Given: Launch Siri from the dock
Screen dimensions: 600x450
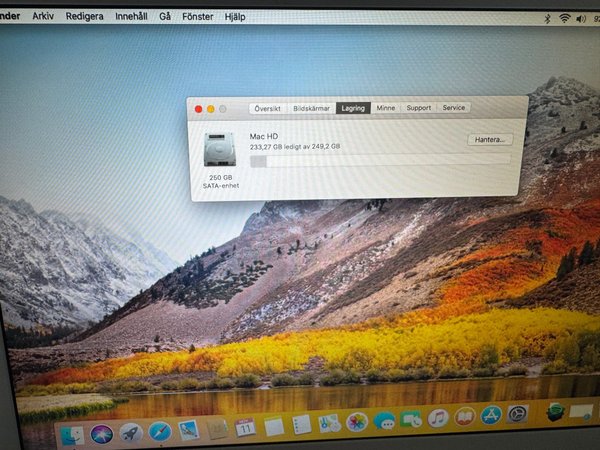Looking at the screenshot, I should [x=101, y=434].
